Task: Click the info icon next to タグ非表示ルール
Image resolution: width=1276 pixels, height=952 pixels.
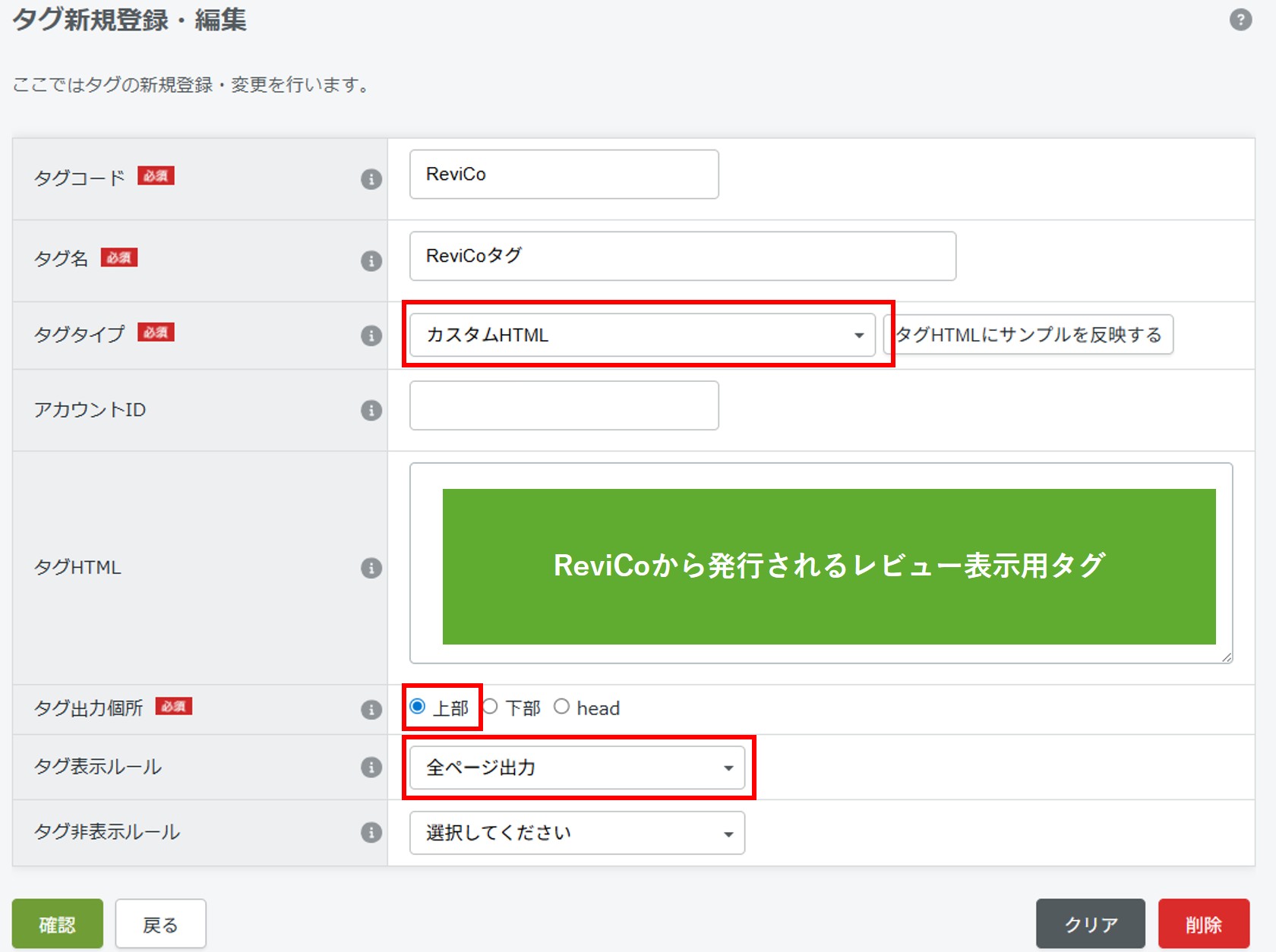Action: coord(371,833)
